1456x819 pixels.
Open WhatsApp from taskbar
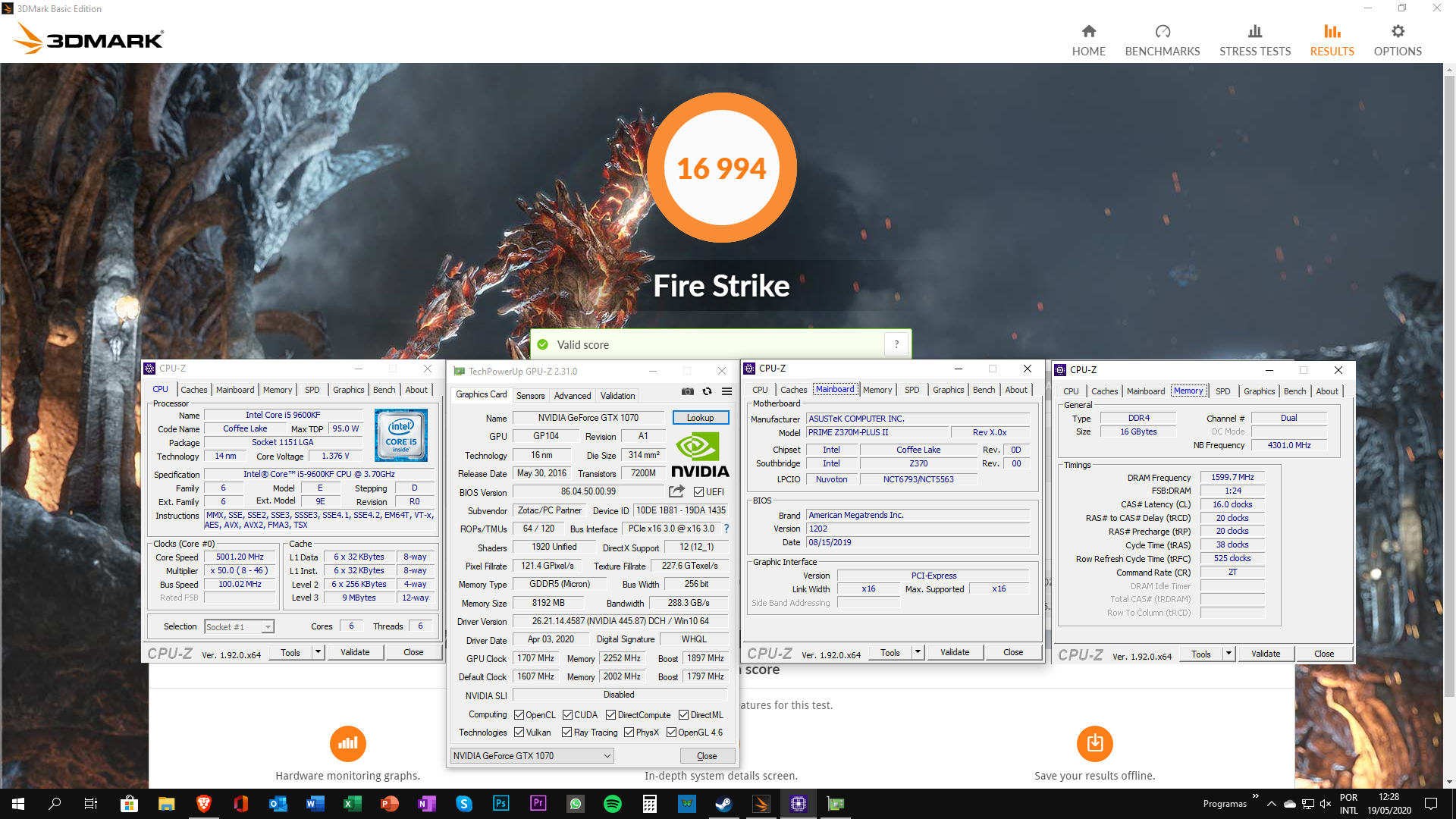pyautogui.click(x=575, y=804)
